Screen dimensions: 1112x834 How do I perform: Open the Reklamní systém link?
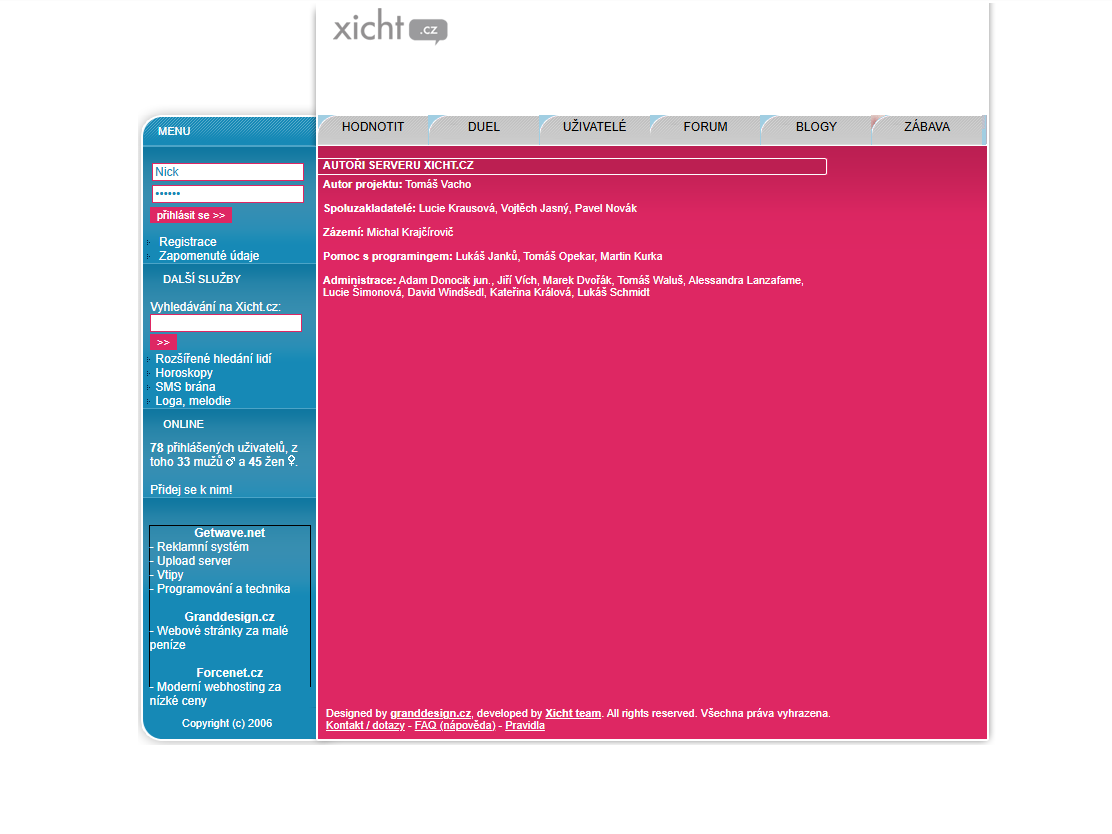pyautogui.click(x=202, y=547)
